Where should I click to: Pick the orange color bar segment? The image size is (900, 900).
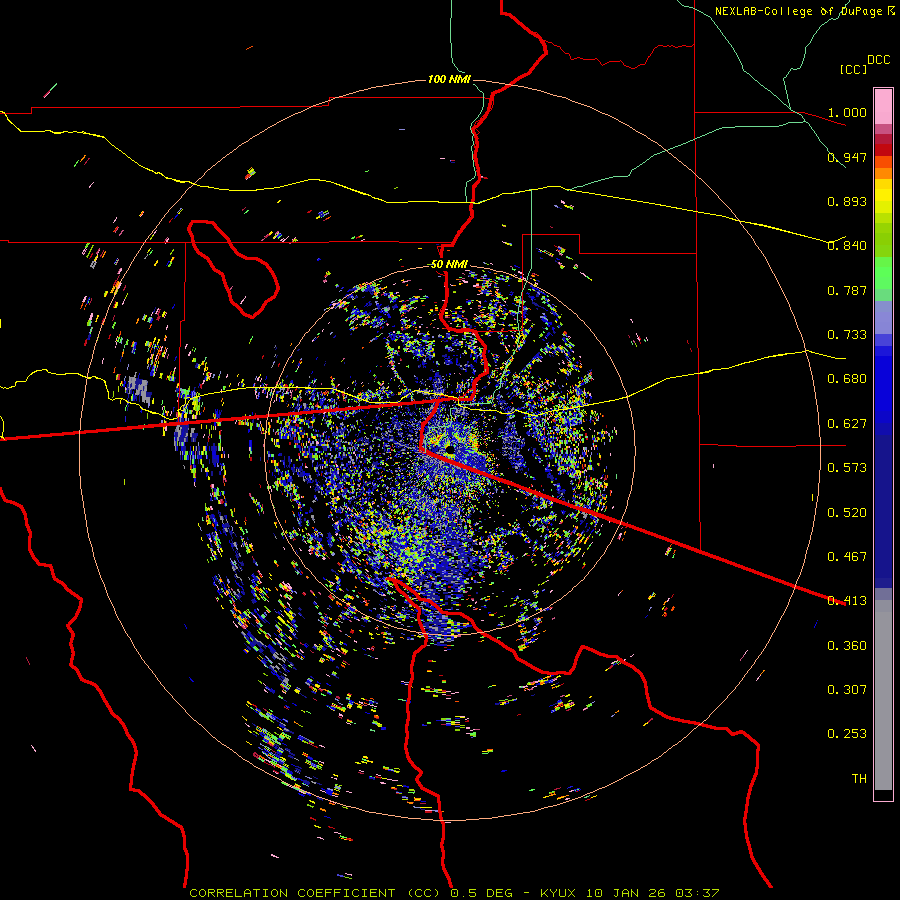883,173
